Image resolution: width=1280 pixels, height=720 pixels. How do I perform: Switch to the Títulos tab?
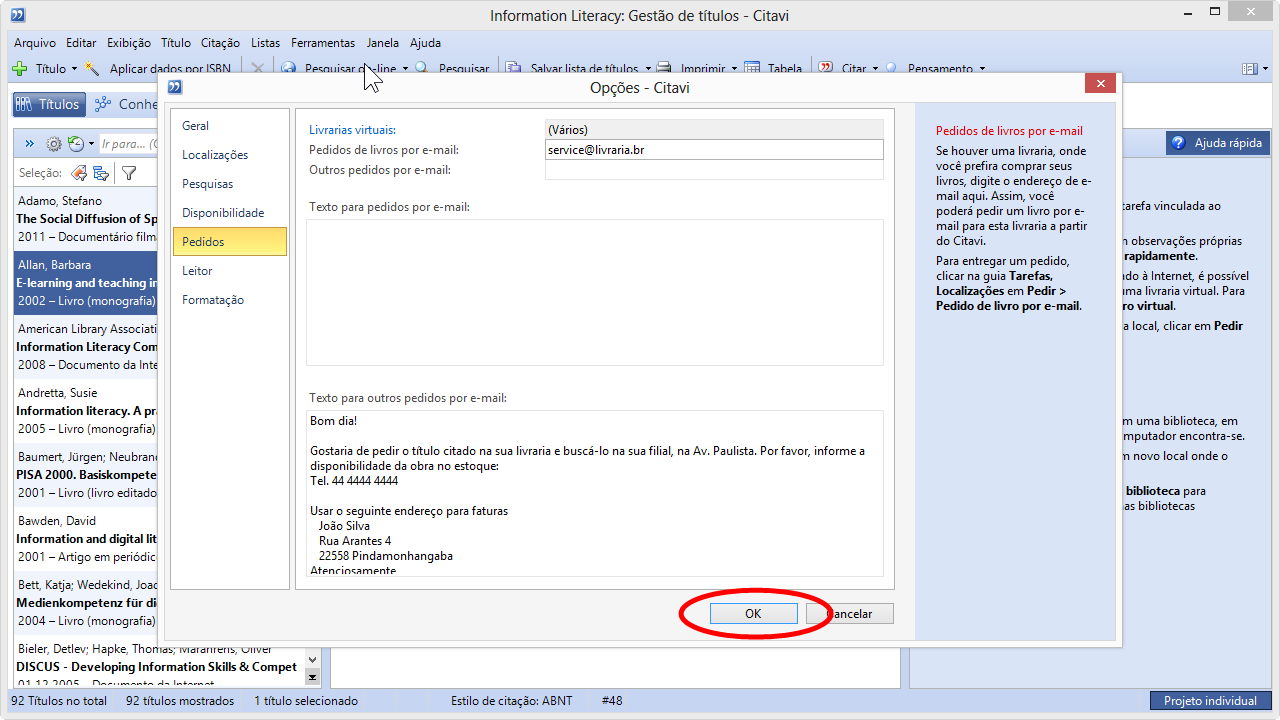48,104
